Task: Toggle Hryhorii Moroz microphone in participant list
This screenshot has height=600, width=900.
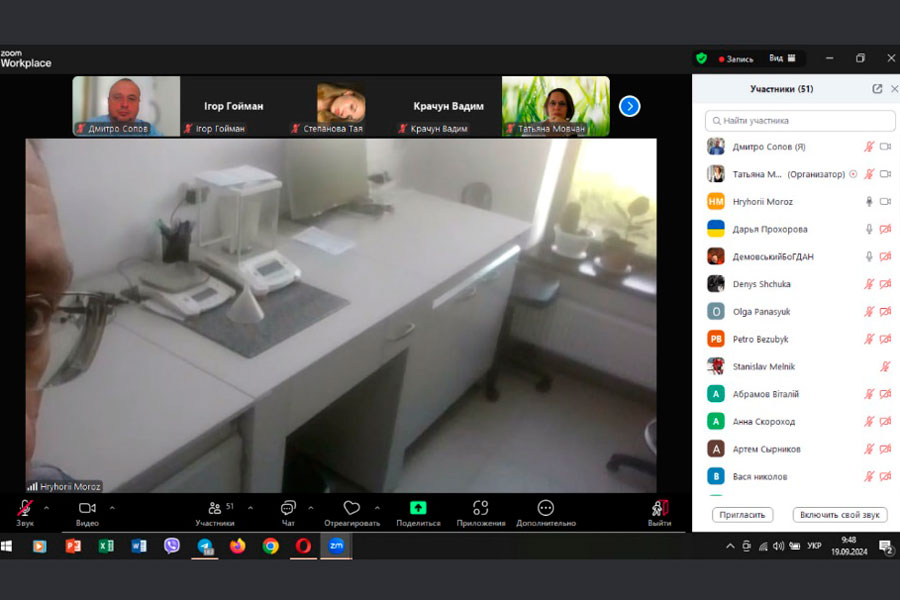Action: pos(869,201)
